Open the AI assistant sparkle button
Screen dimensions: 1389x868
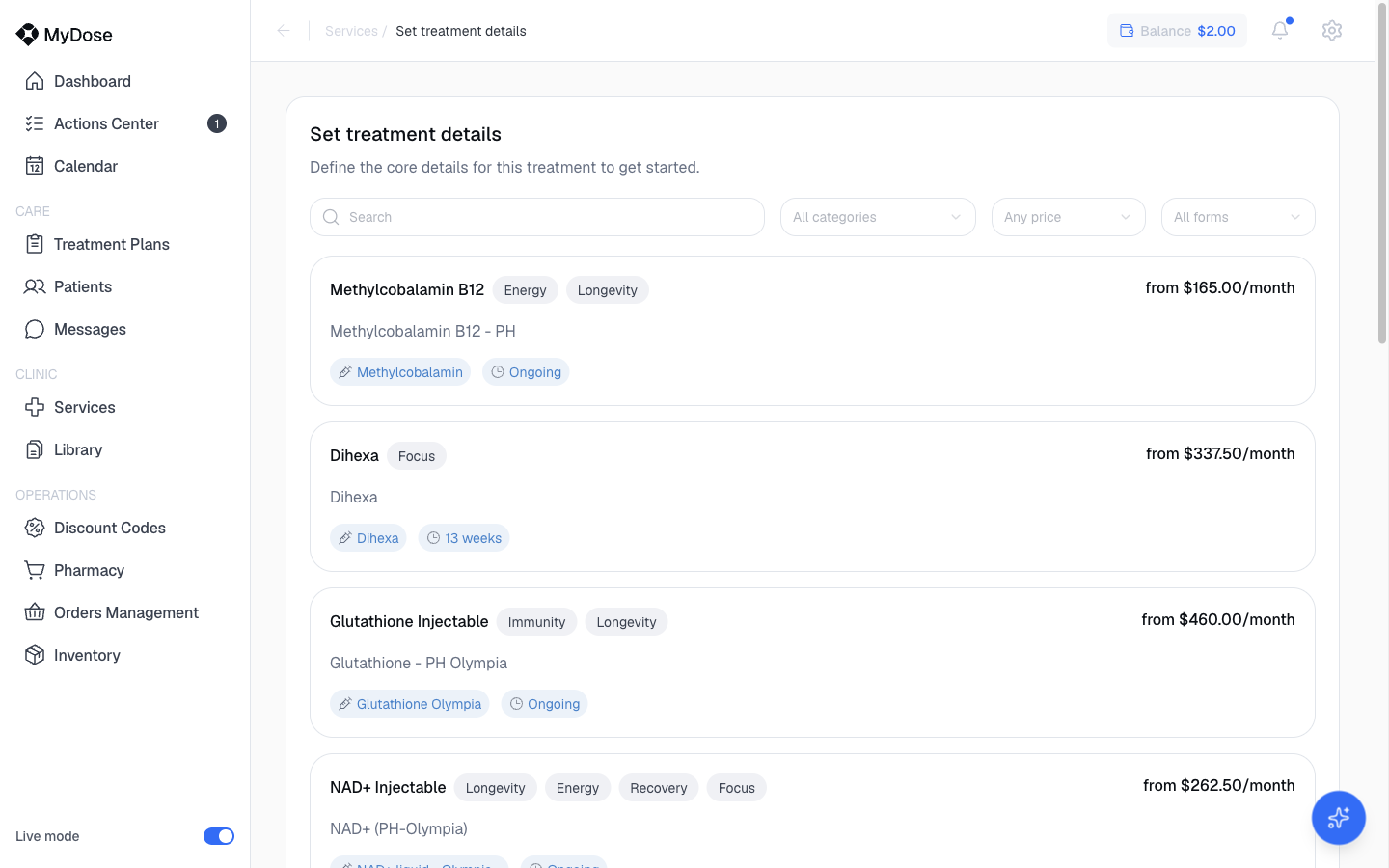1339,818
